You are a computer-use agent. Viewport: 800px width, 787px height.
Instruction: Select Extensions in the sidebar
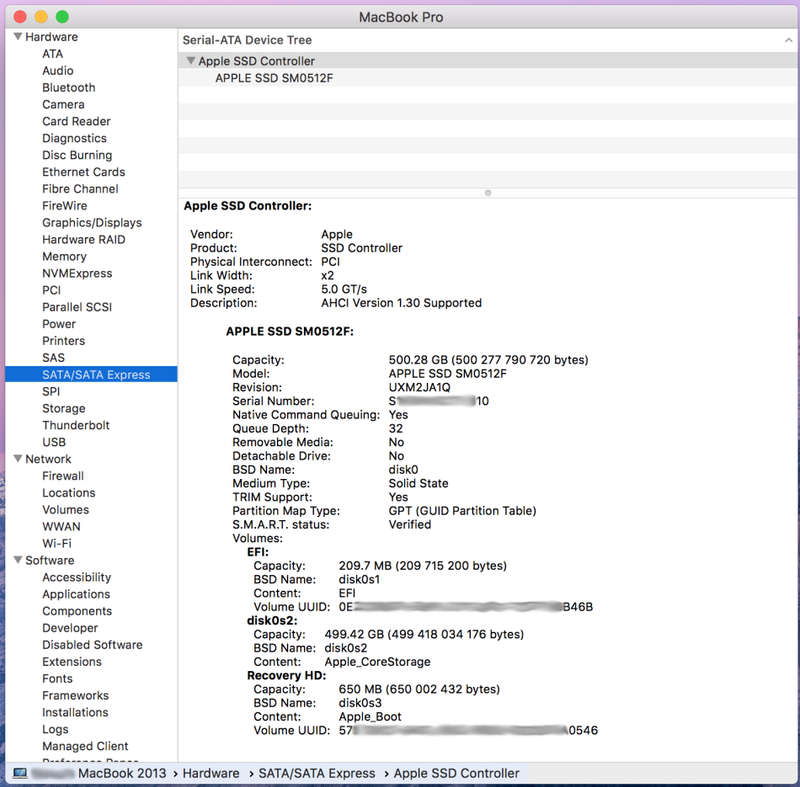tap(72, 661)
